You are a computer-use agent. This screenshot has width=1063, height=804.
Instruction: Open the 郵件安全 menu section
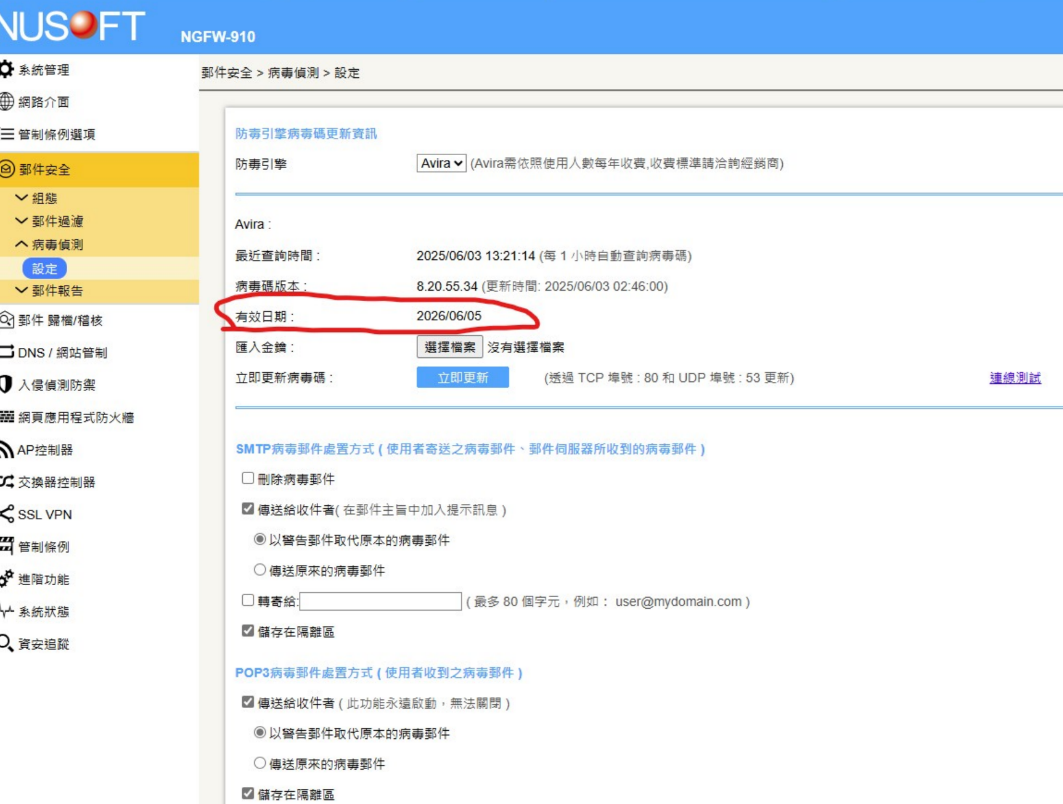(45, 170)
